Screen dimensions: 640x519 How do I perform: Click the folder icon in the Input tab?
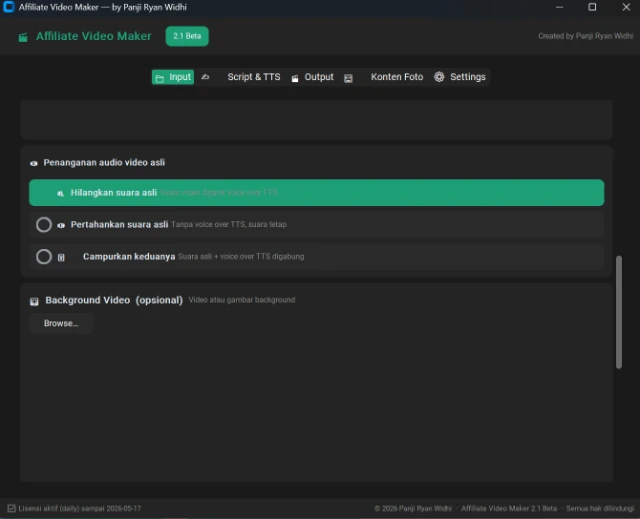[x=160, y=78]
